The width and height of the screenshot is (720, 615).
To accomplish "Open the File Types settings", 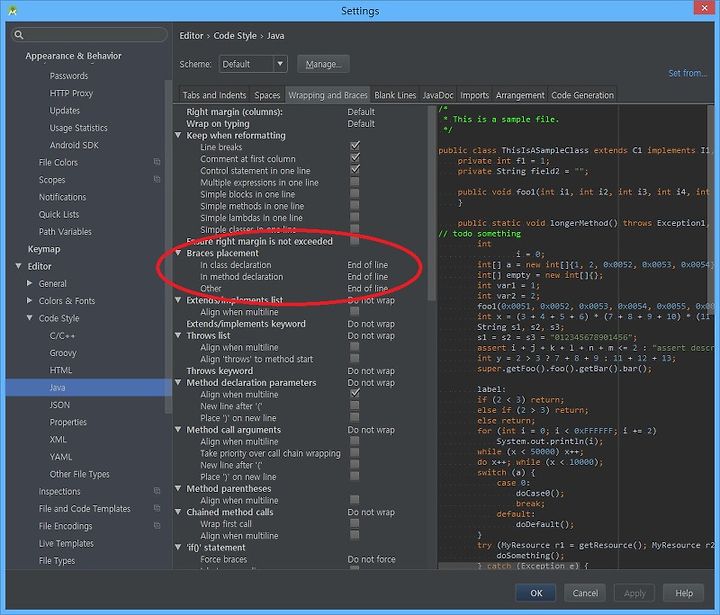I will click(56, 561).
